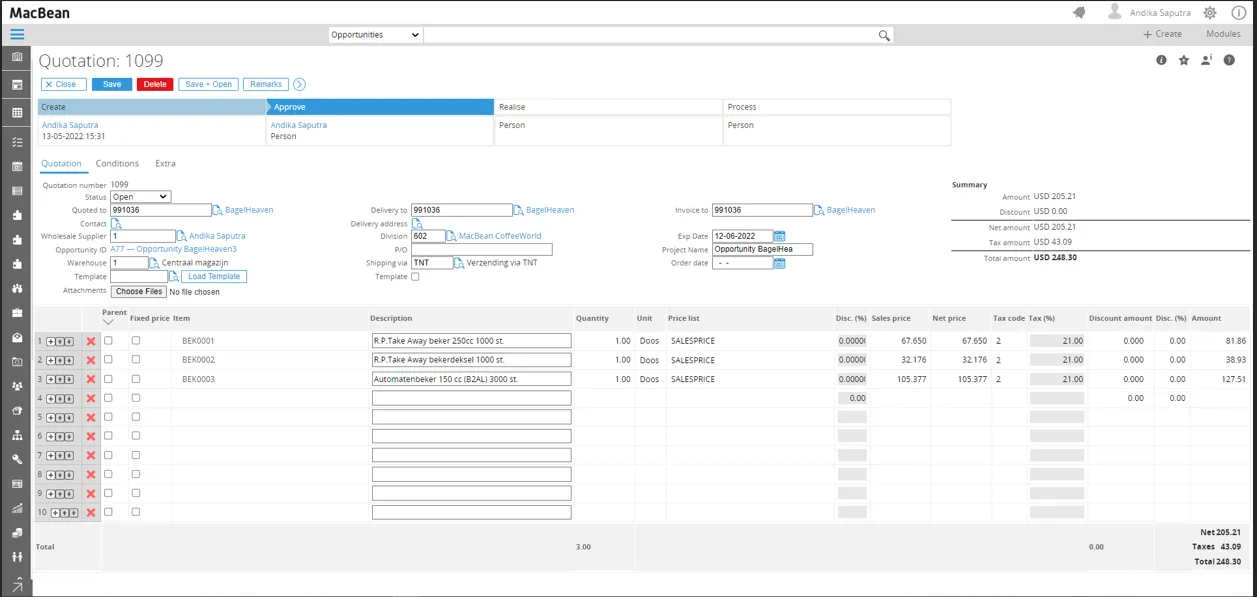Open the Opportunity BagelHeaven3 link
The height and width of the screenshot is (597, 1257).
click(x=173, y=249)
